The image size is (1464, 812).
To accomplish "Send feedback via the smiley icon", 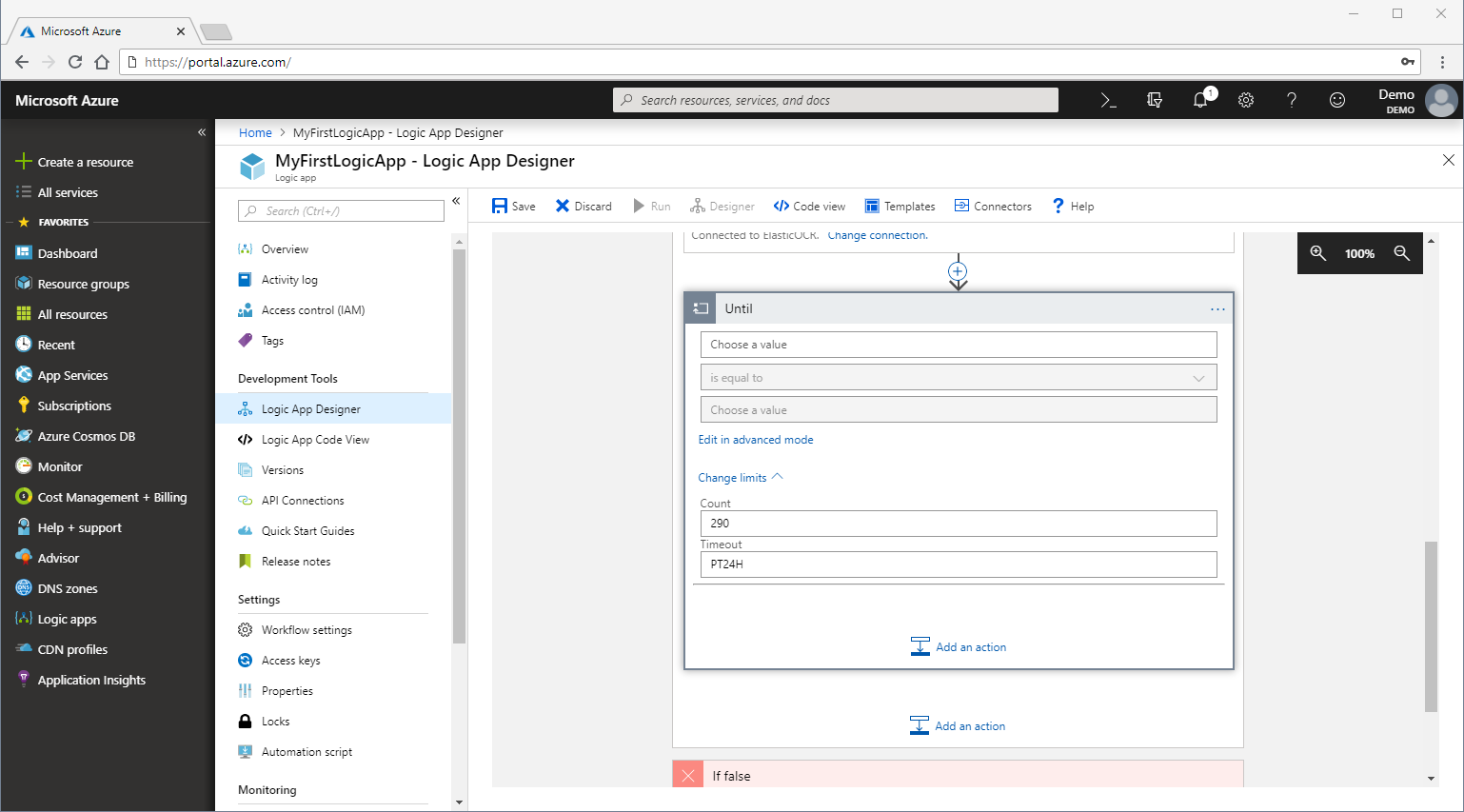I will click(1337, 100).
